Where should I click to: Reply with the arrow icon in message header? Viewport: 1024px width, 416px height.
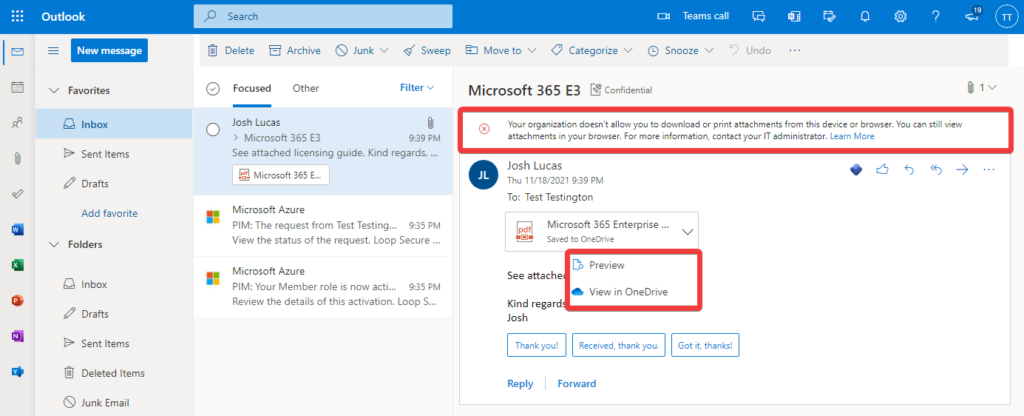(x=909, y=170)
